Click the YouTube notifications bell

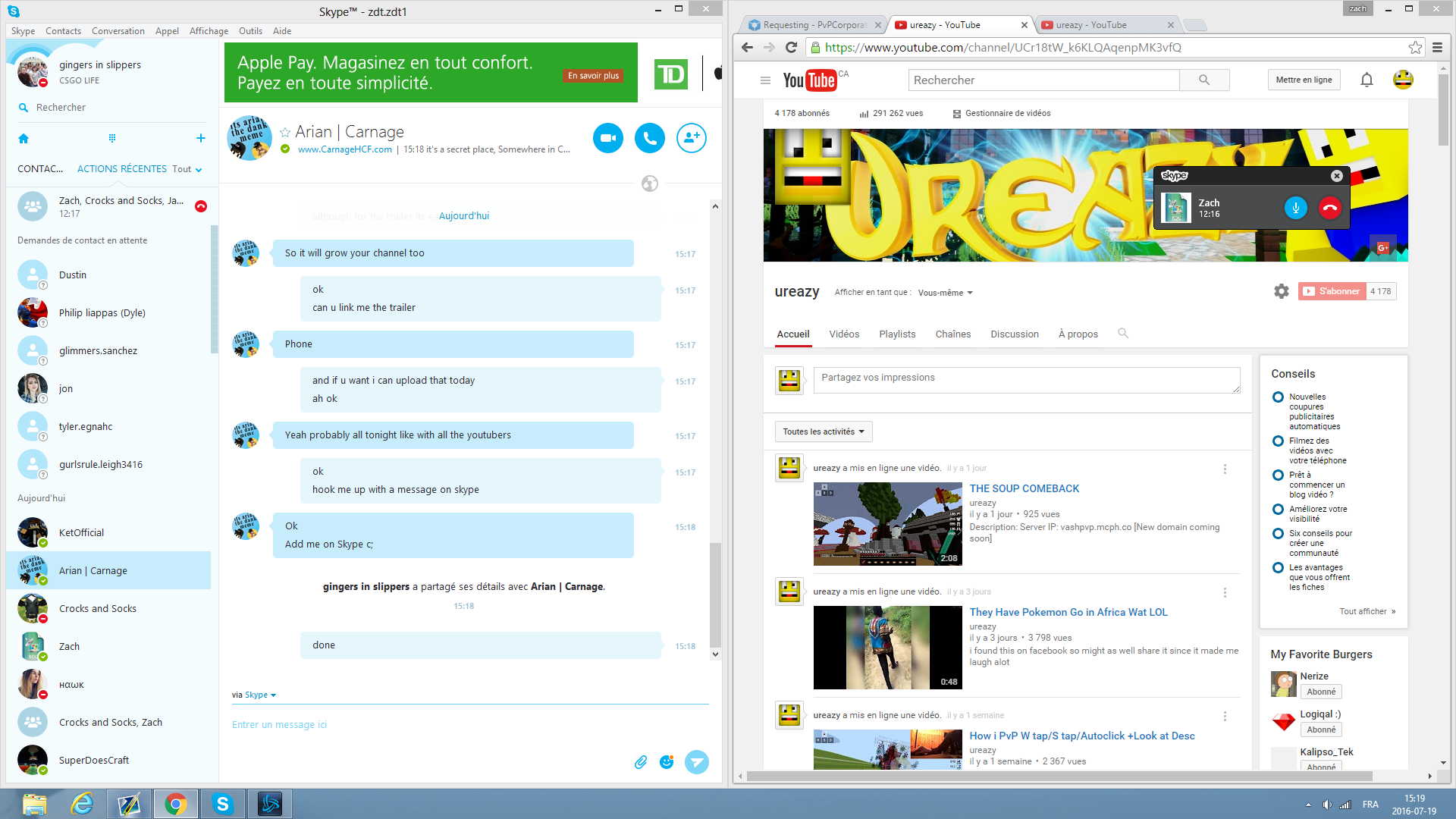[x=1367, y=80]
